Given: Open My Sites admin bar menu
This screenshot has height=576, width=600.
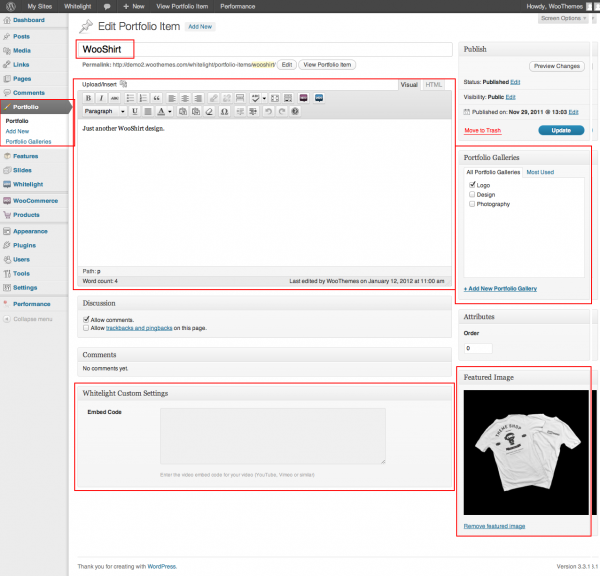Looking at the screenshot, I should [x=39, y=7].
